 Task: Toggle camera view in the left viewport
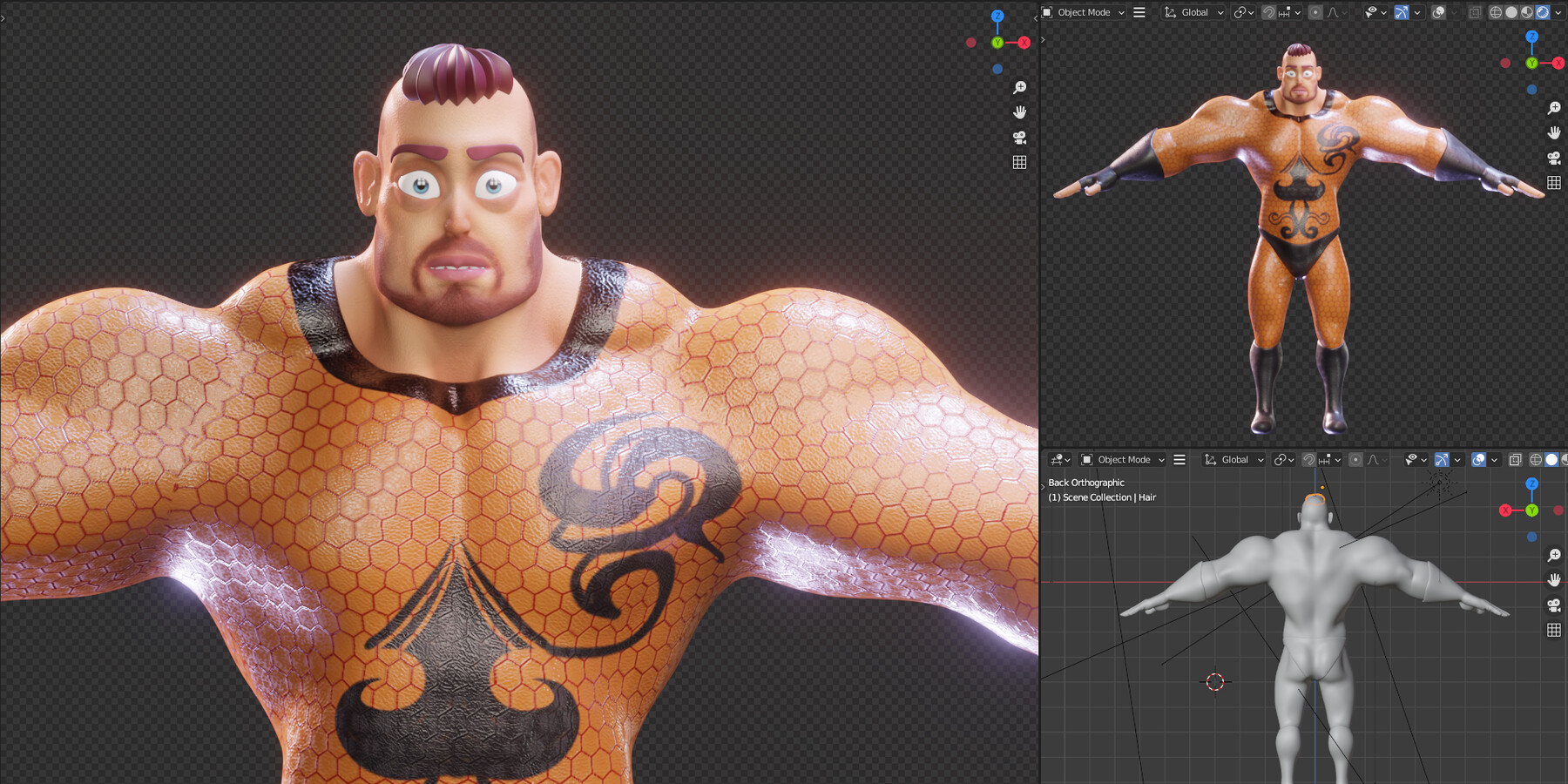click(x=1019, y=138)
